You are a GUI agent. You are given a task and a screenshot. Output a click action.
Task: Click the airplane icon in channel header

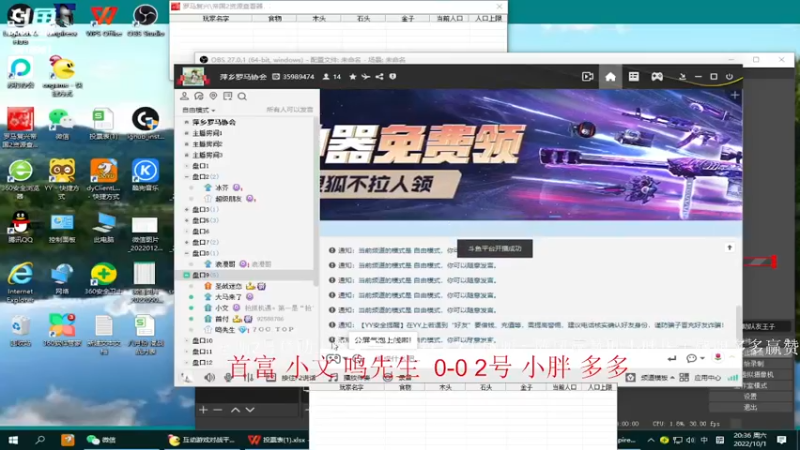tap(366, 77)
